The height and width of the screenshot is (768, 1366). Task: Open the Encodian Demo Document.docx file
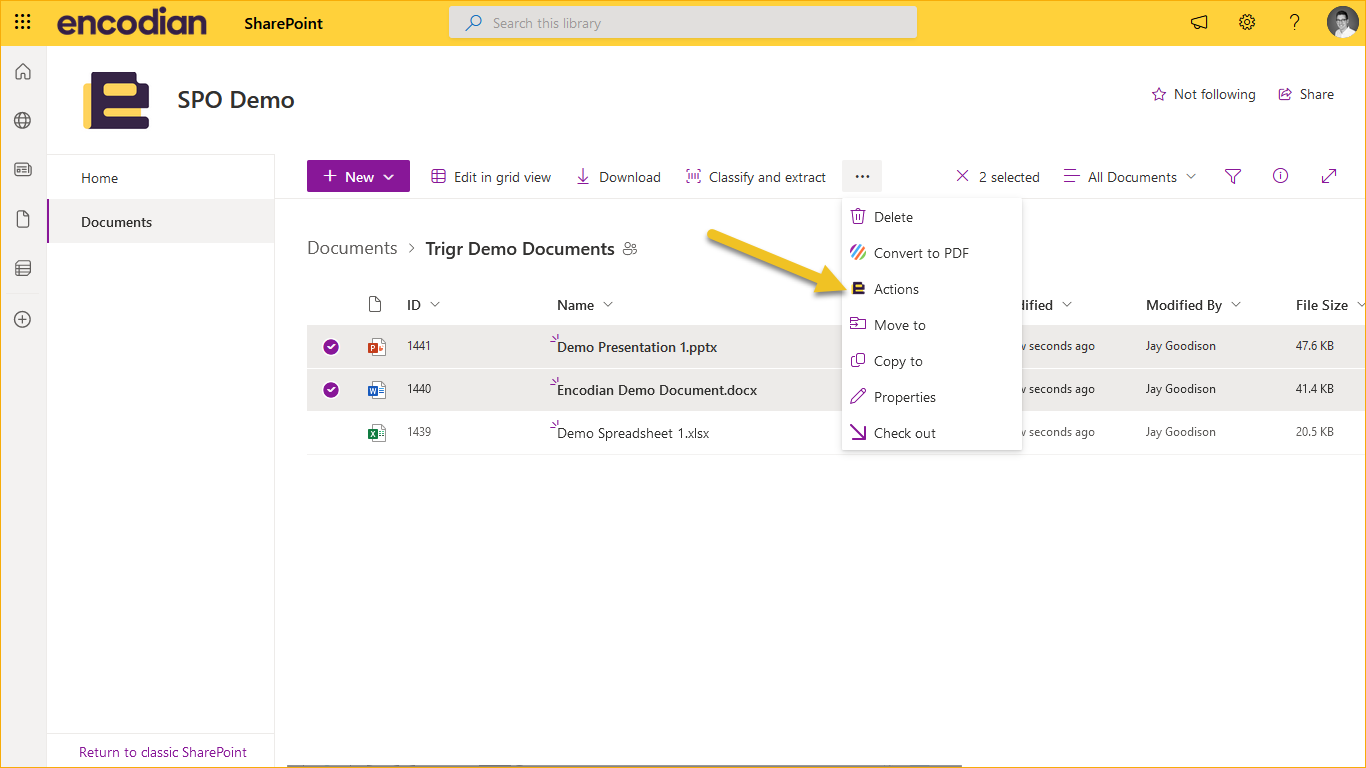pyautogui.click(x=657, y=390)
